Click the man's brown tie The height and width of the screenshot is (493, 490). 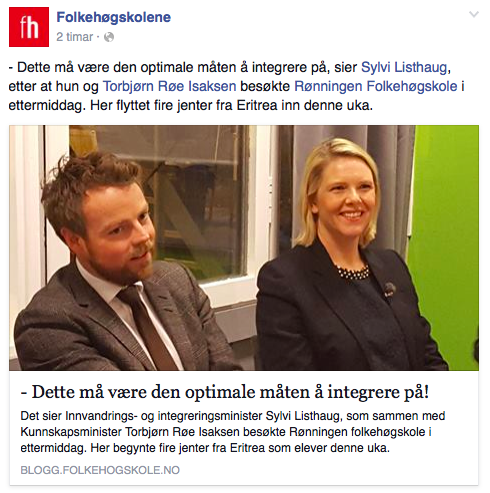pos(148,328)
